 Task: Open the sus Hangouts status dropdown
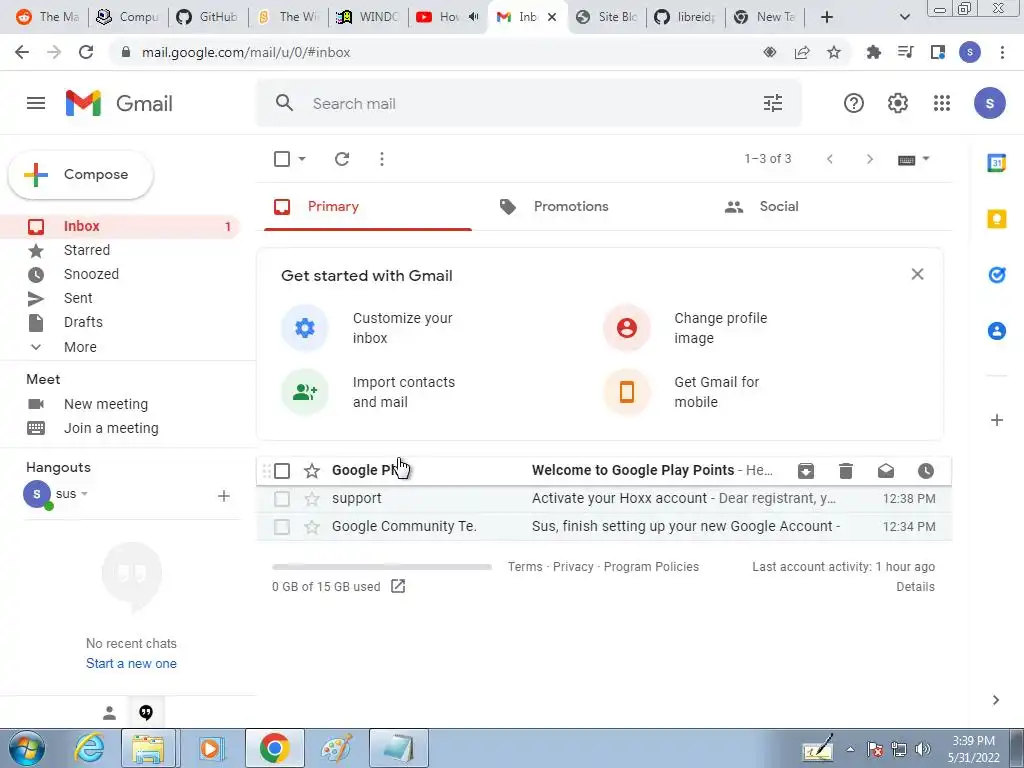tap(84, 494)
